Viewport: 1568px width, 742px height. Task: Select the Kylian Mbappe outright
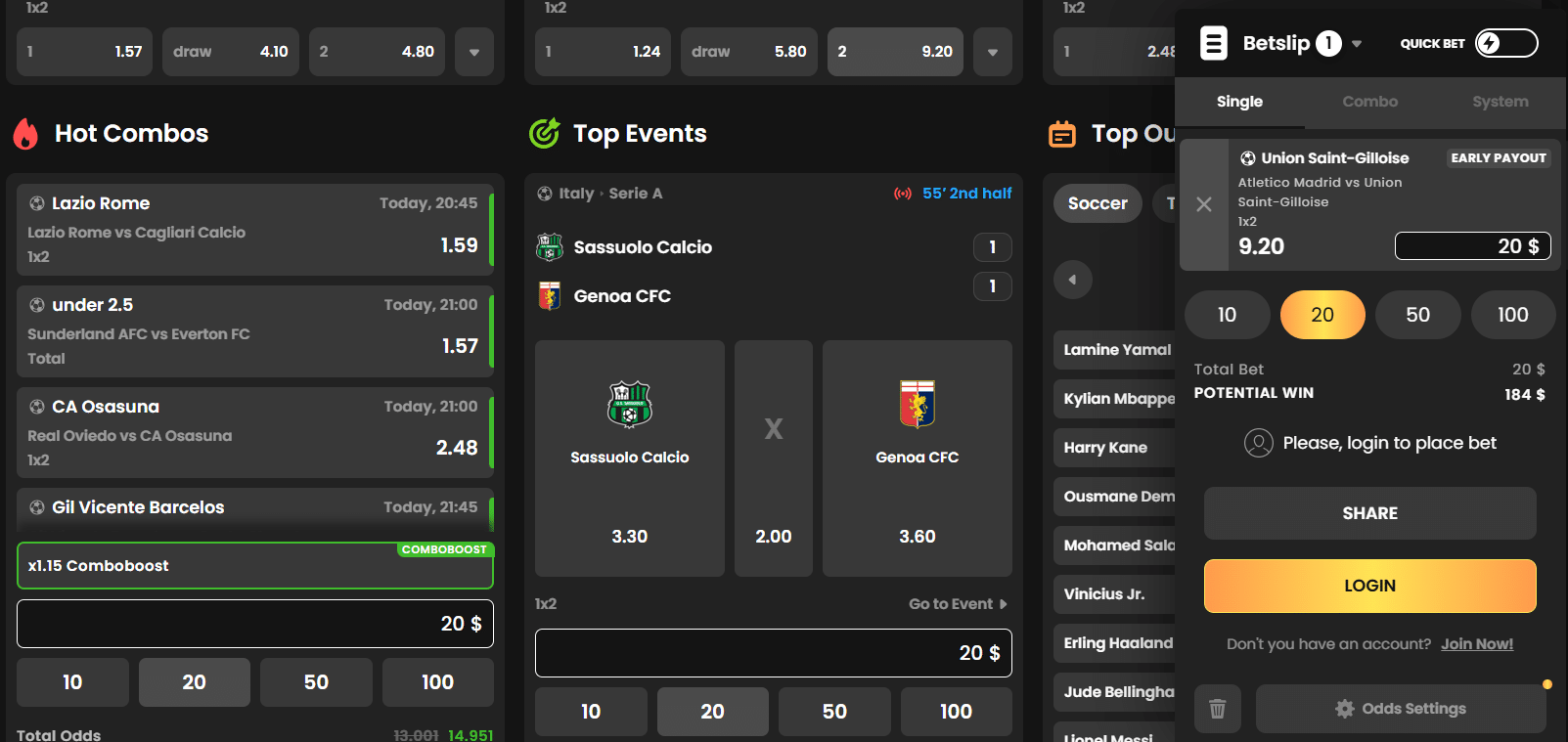tap(1114, 399)
